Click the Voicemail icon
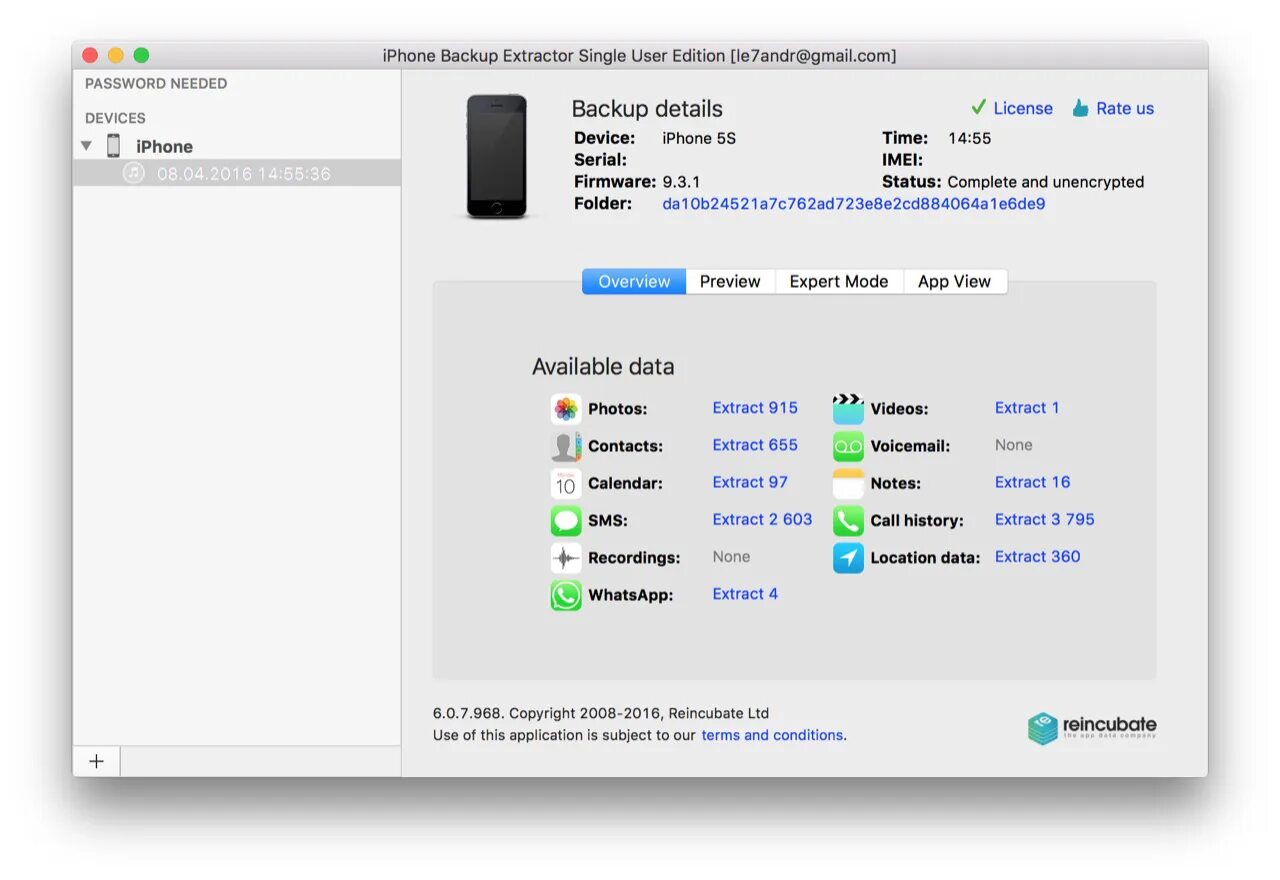The image size is (1280, 880). click(x=847, y=446)
